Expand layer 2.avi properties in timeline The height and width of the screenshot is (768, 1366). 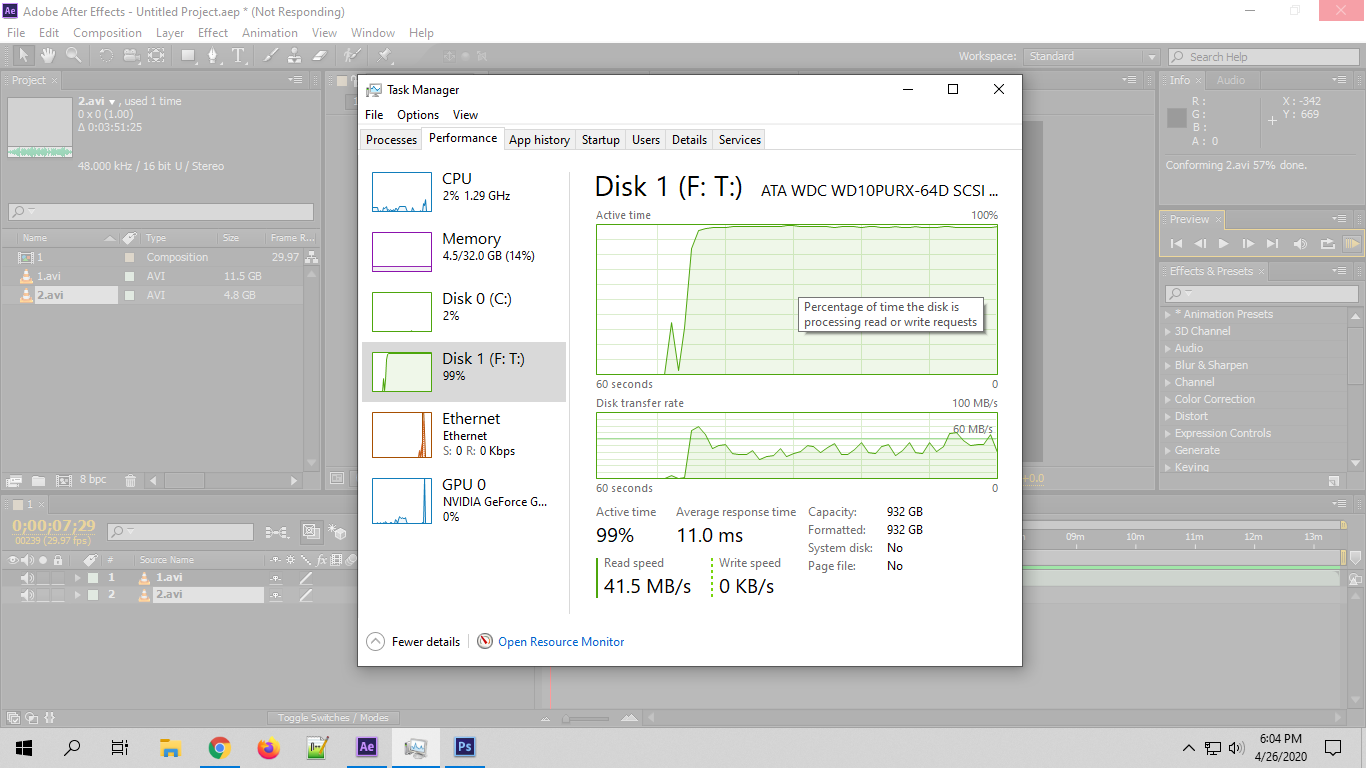point(78,595)
